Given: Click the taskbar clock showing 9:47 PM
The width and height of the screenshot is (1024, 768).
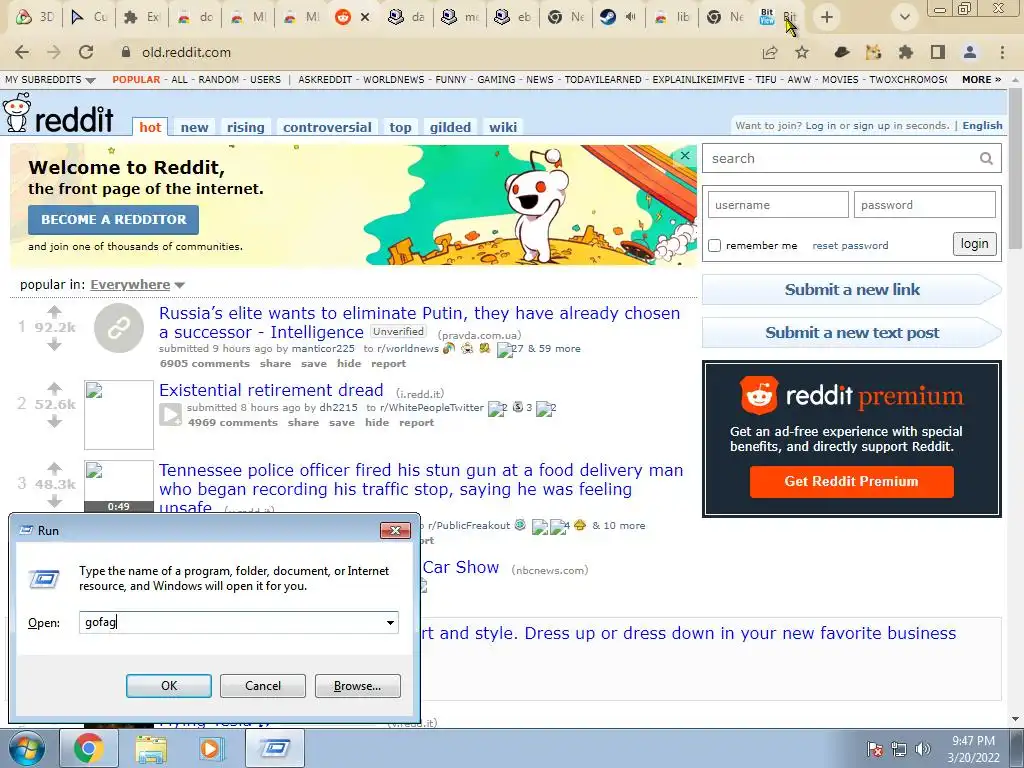Looking at the screenshot, I should pyautogui.click(x=973, y=749).
